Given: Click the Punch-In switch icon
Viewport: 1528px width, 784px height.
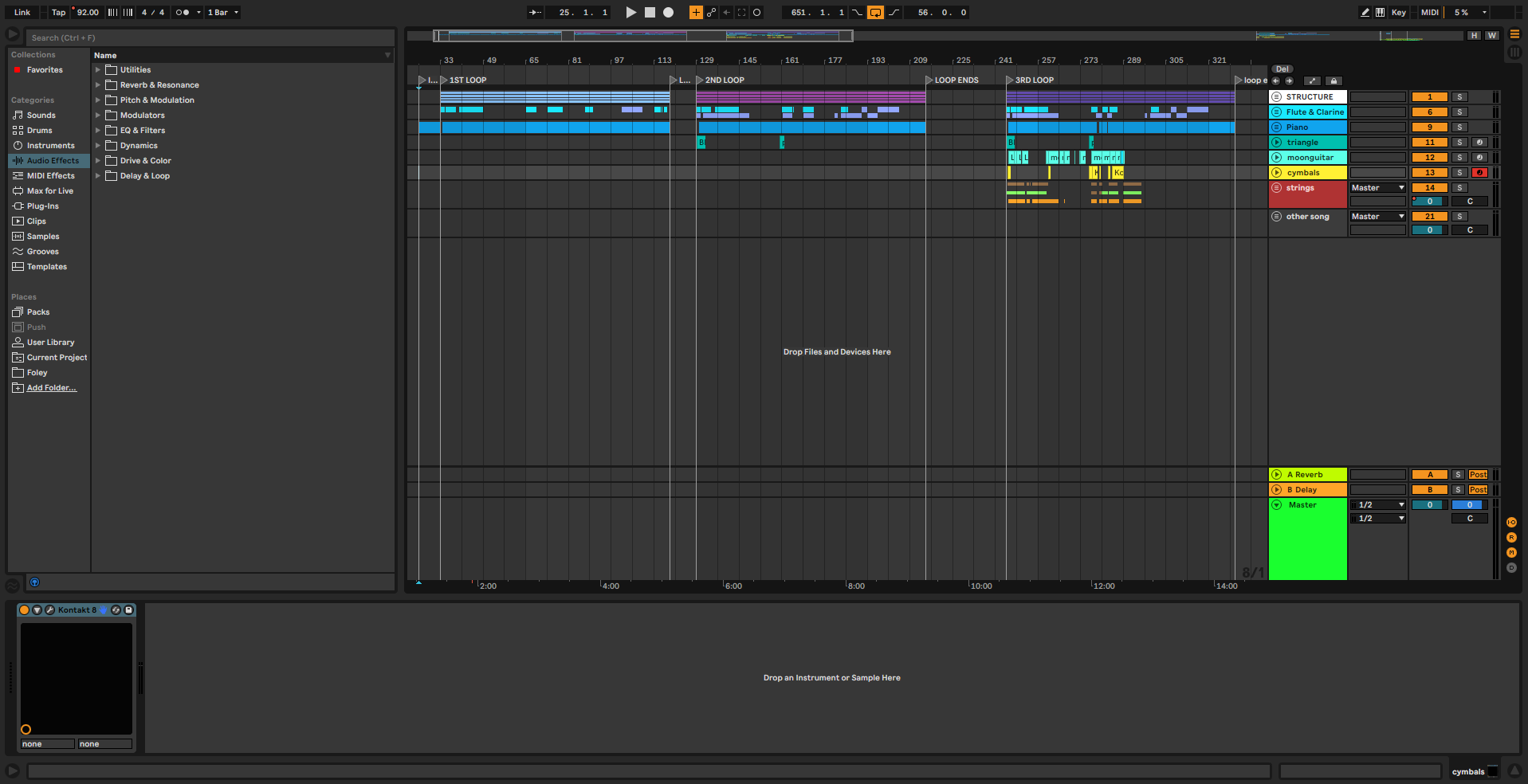Looking at the screenshot, I should tap(858, 13).
